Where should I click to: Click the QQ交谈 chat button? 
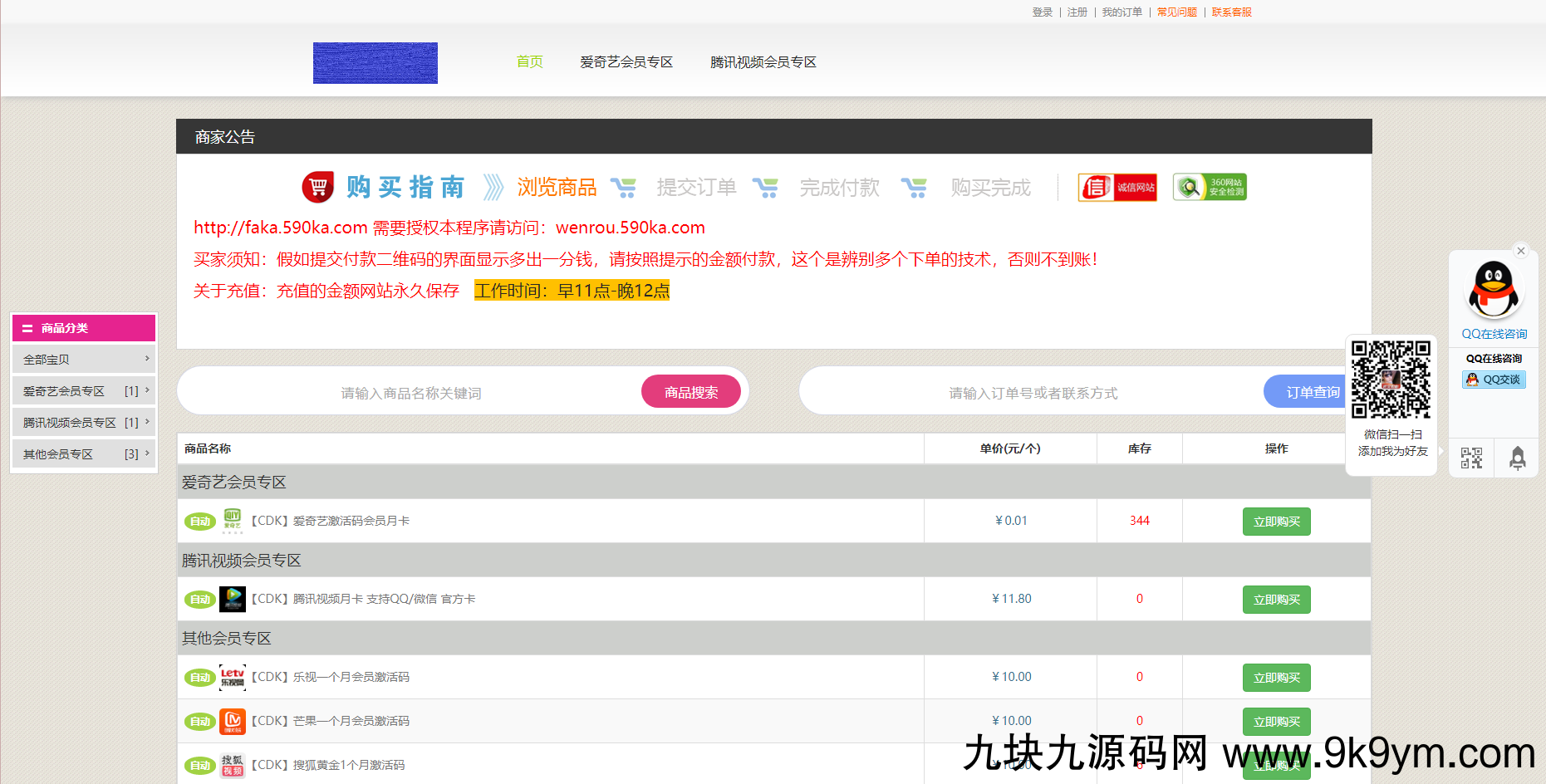click(1494, 380)
